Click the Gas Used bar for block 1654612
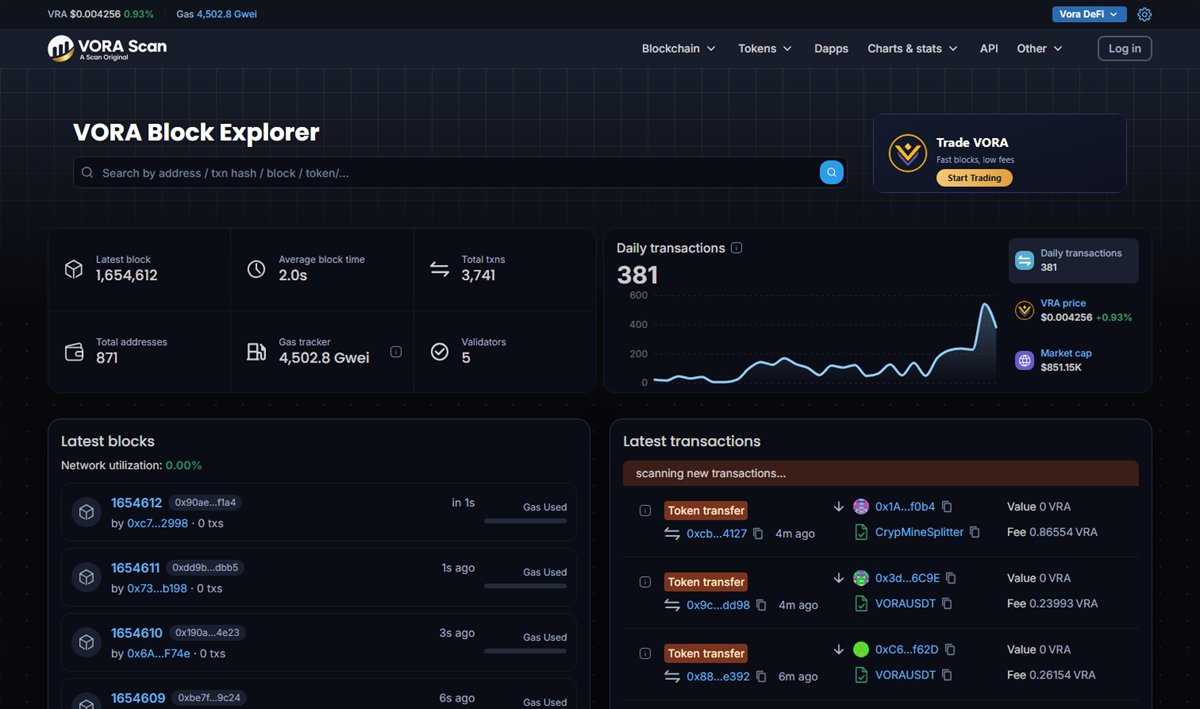1200x709 pixels. click(526, 521)
